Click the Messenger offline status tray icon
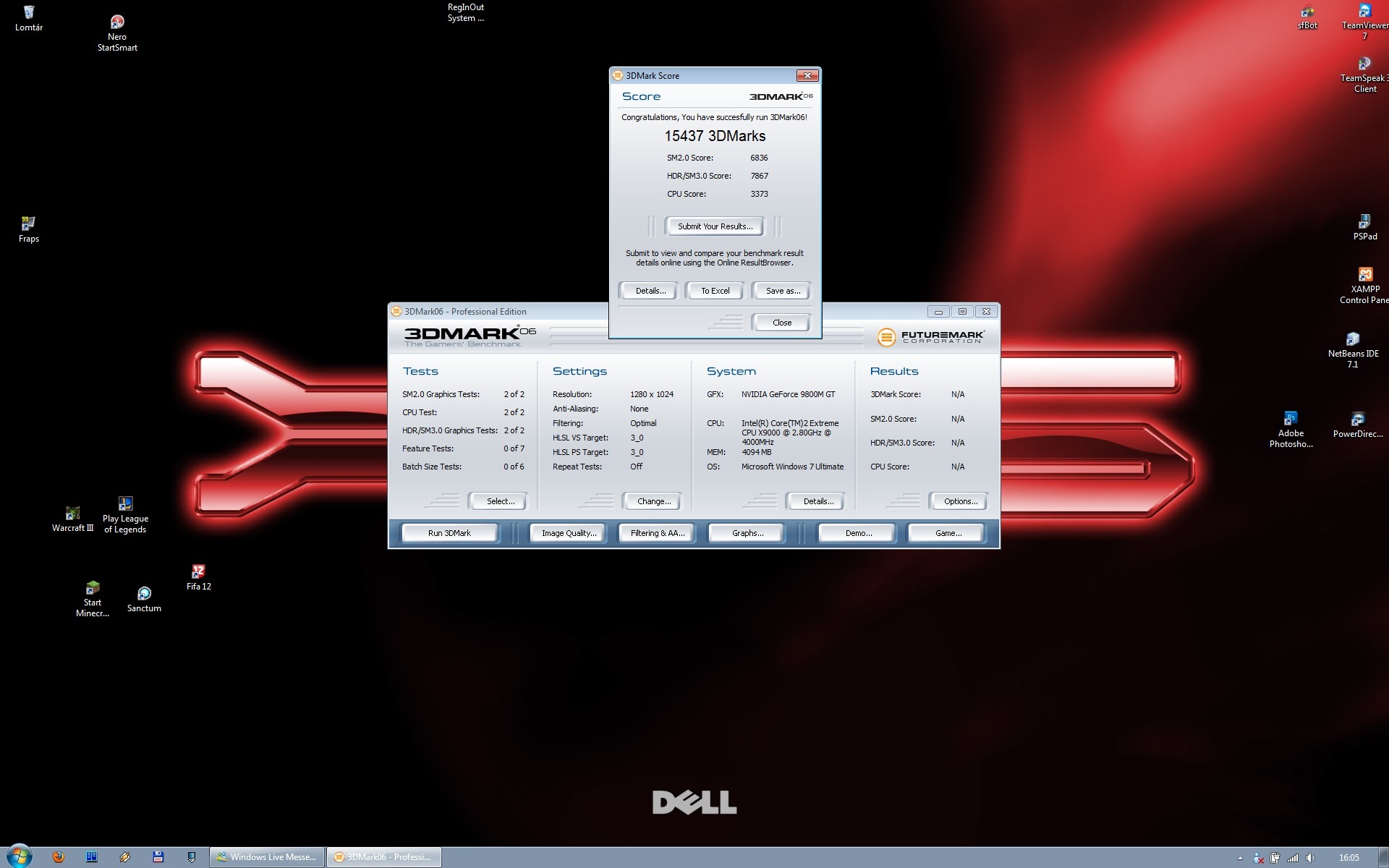 [x=1258, y=858]
